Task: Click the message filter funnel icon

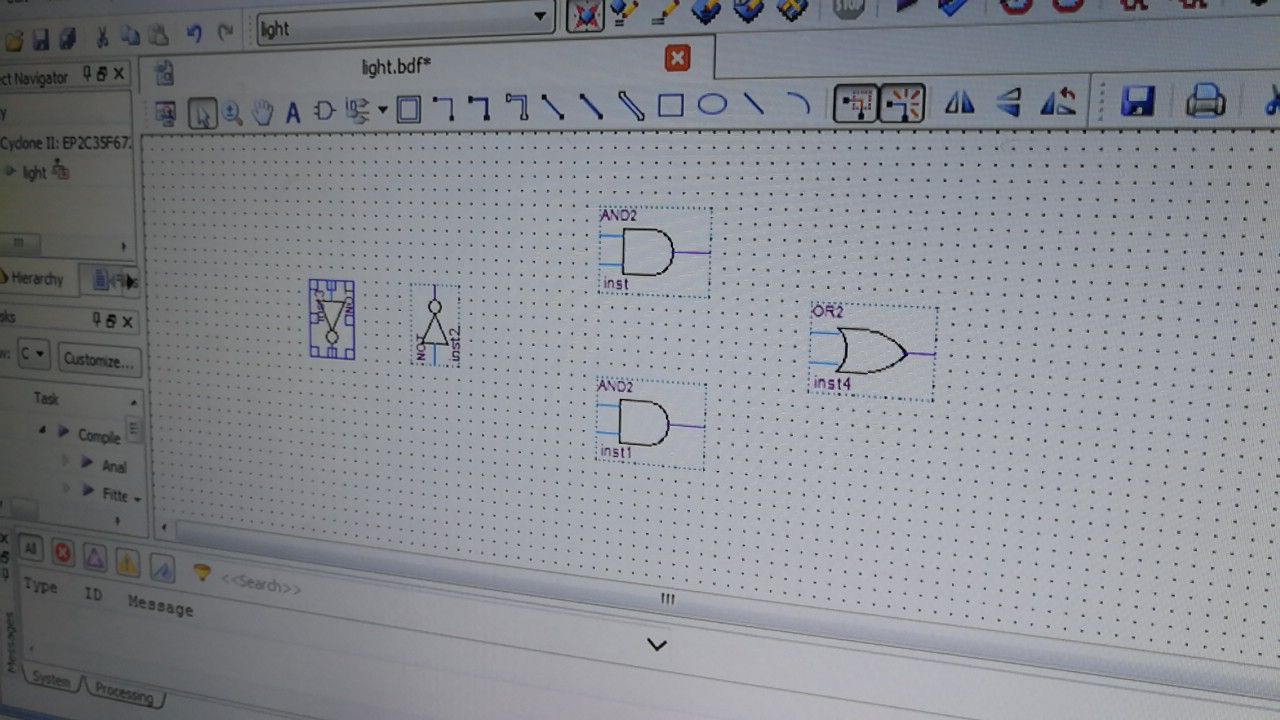Action: pos(202,573)
